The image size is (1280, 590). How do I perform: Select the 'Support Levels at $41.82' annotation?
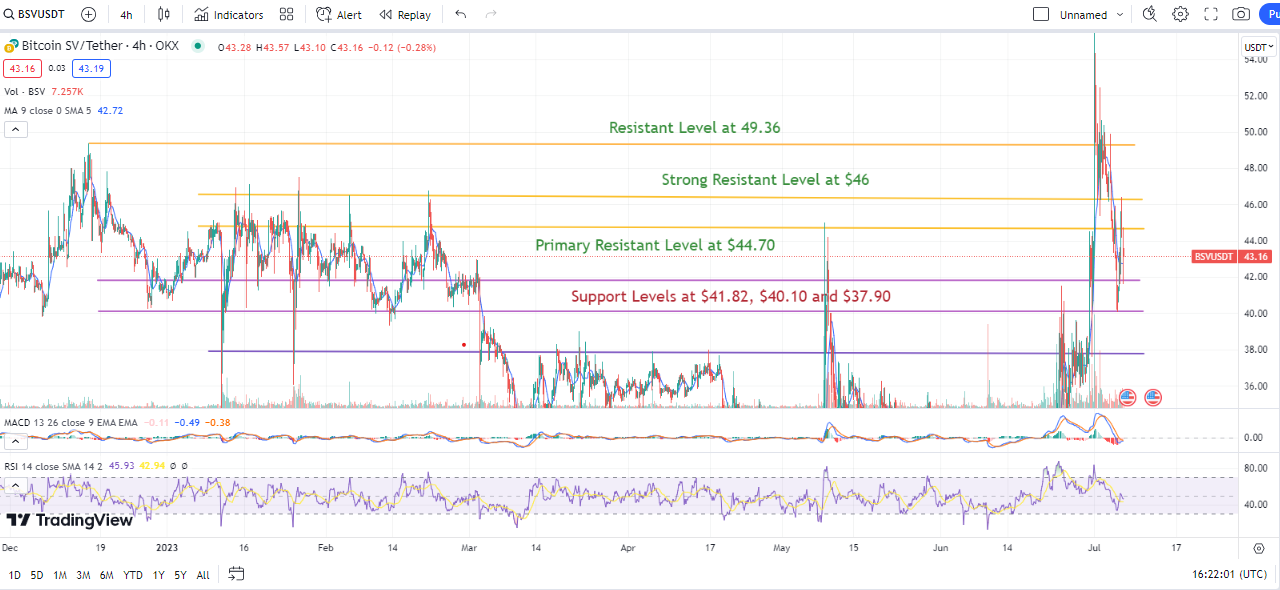point(731,296)
